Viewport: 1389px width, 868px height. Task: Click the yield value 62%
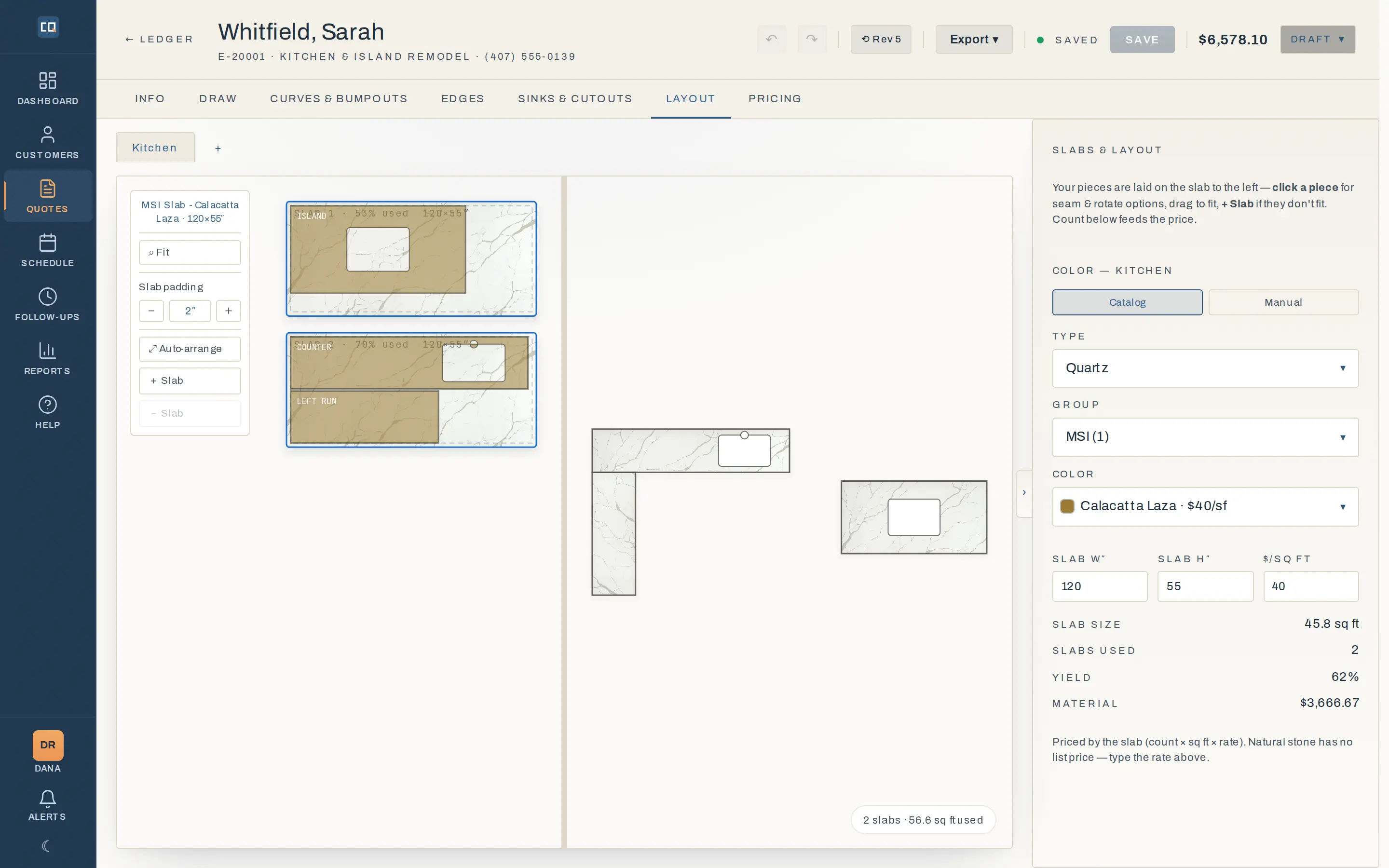(1345, 677)
